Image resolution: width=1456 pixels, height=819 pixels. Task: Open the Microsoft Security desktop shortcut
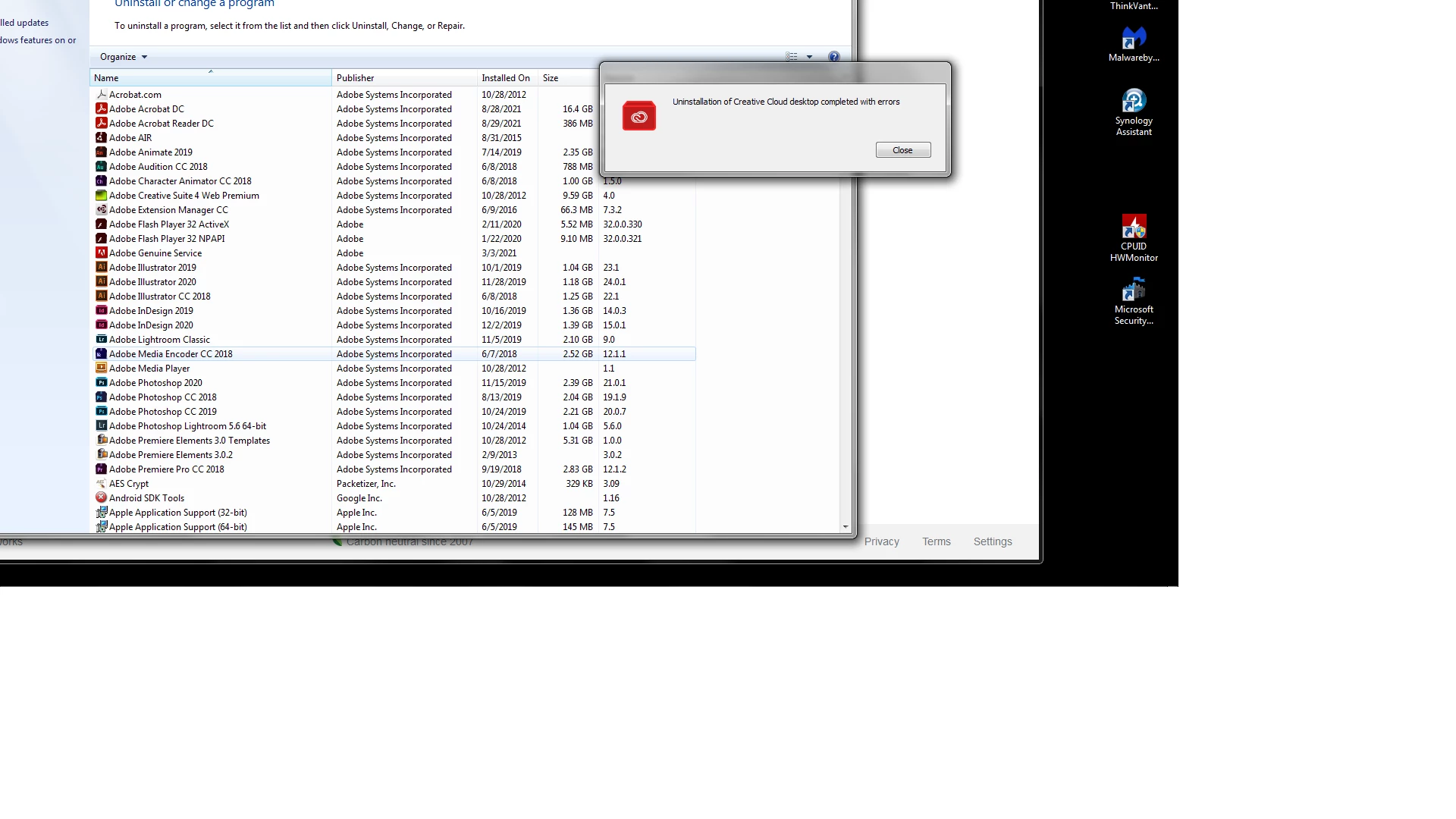(x=1134, y=290)
